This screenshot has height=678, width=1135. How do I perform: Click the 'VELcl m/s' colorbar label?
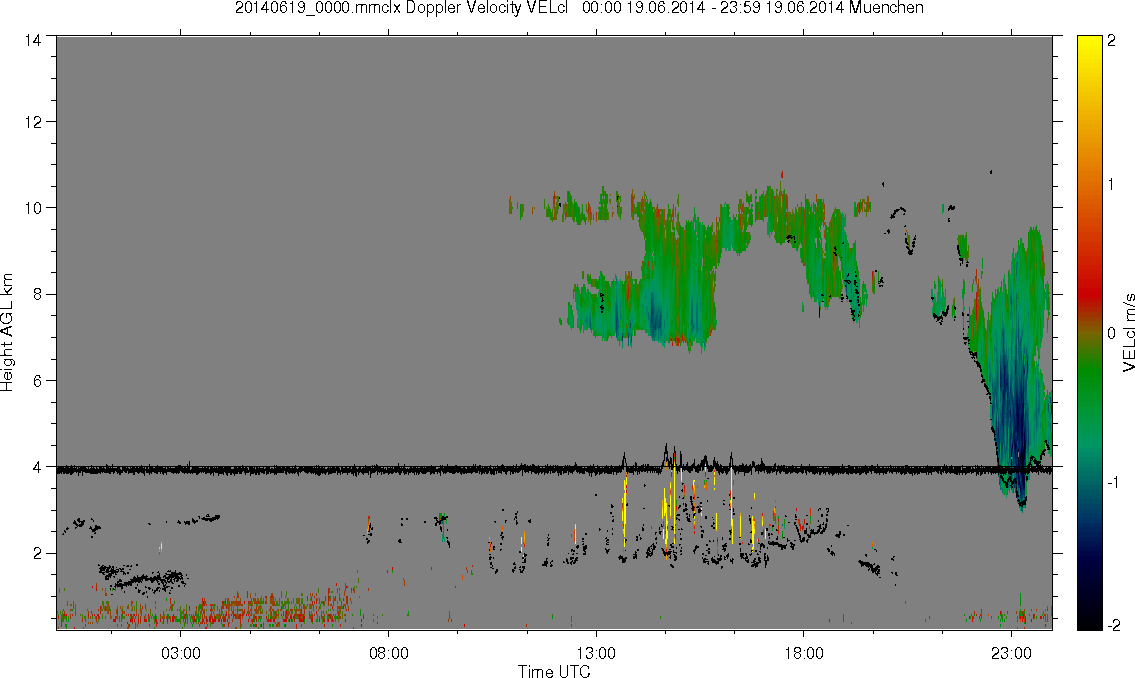tap(1128, 333)
